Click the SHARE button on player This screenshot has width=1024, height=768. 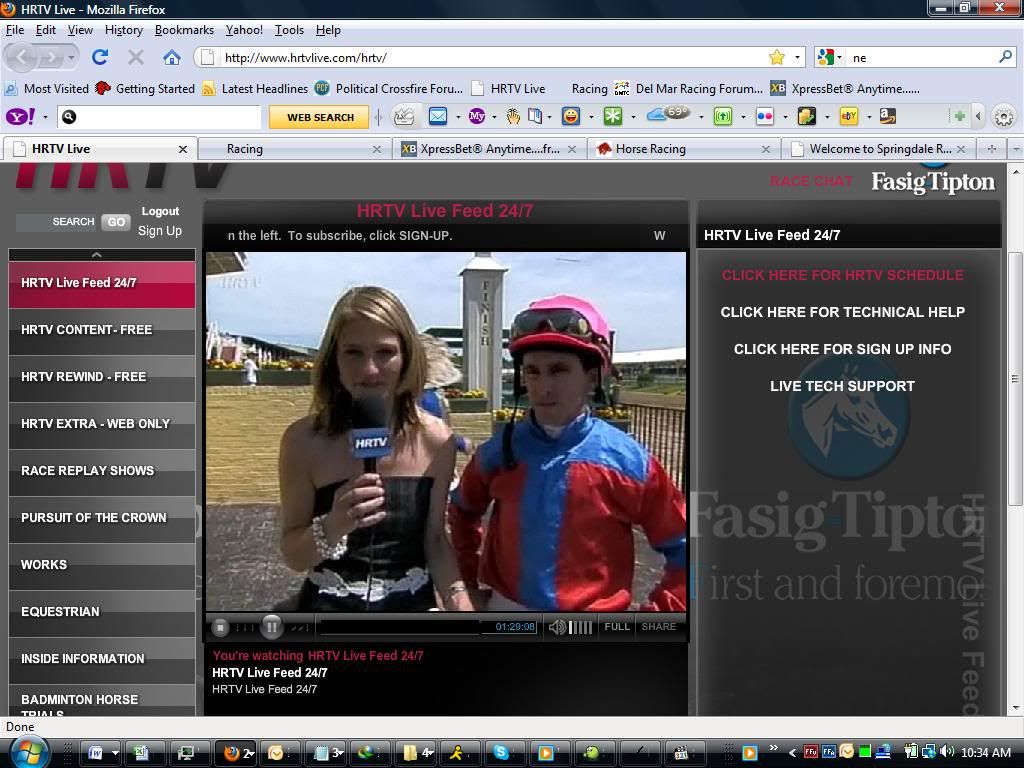click(x=658, y=627)
